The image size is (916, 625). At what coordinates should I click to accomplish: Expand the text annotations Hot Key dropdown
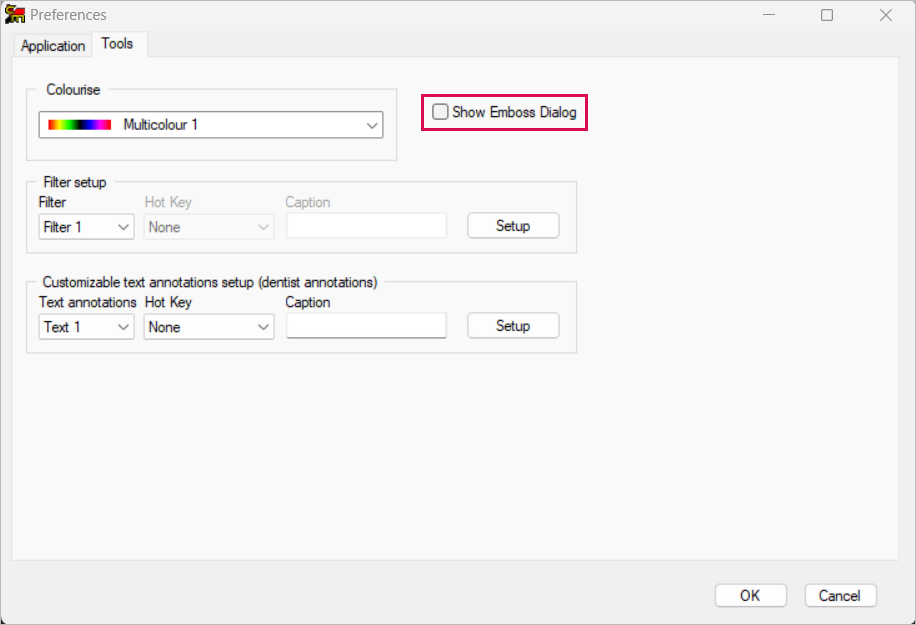click(x=209, y=327)
